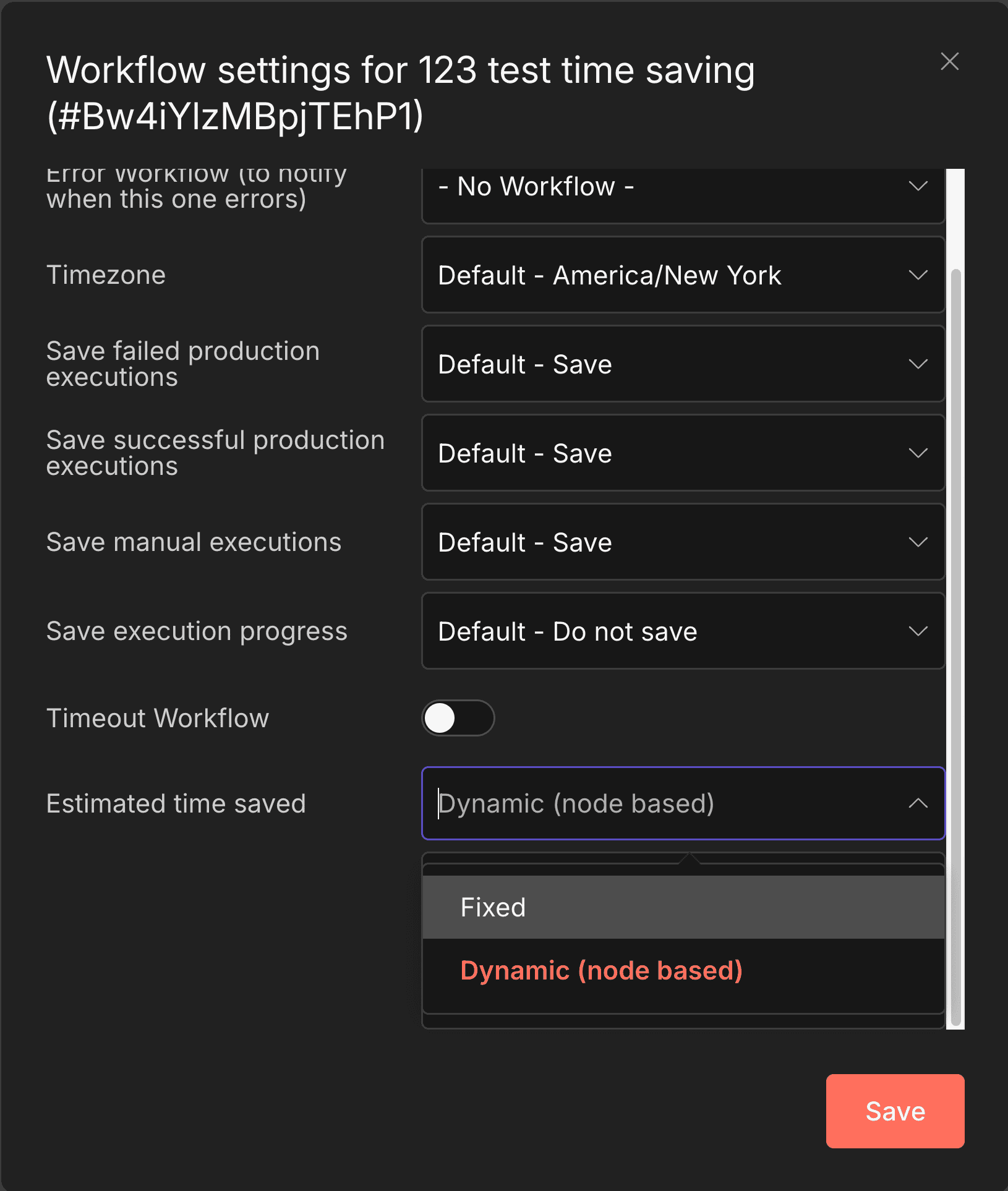The height and width of the screenshot is (1191, 1008).
Task: Click the chevron on Save execution progress
Action: tap(918, 631)
